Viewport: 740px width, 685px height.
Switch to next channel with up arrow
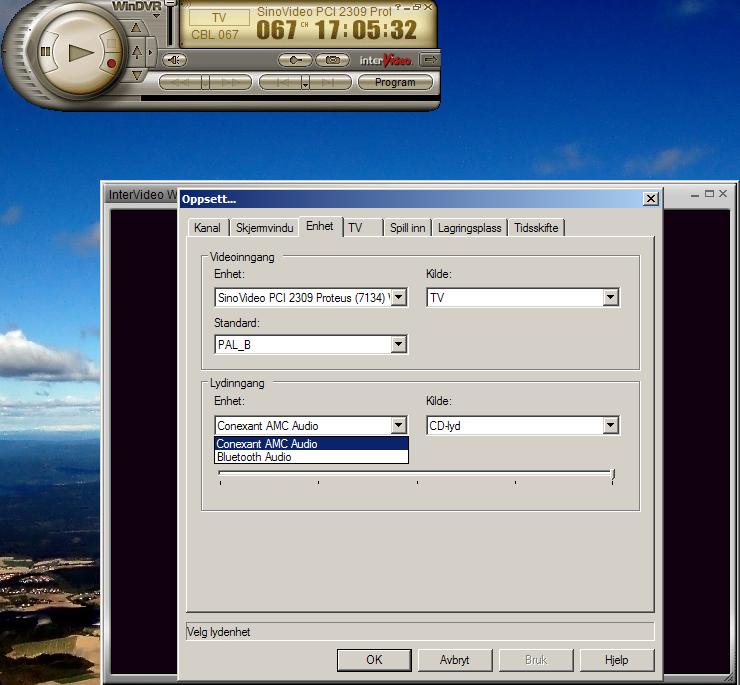pos(137,28)
